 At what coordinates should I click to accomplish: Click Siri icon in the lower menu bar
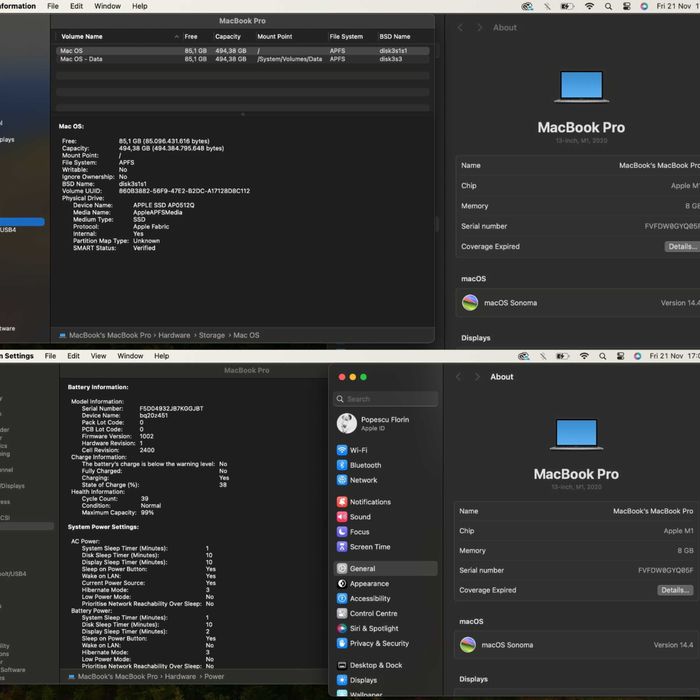coord(638,356)
